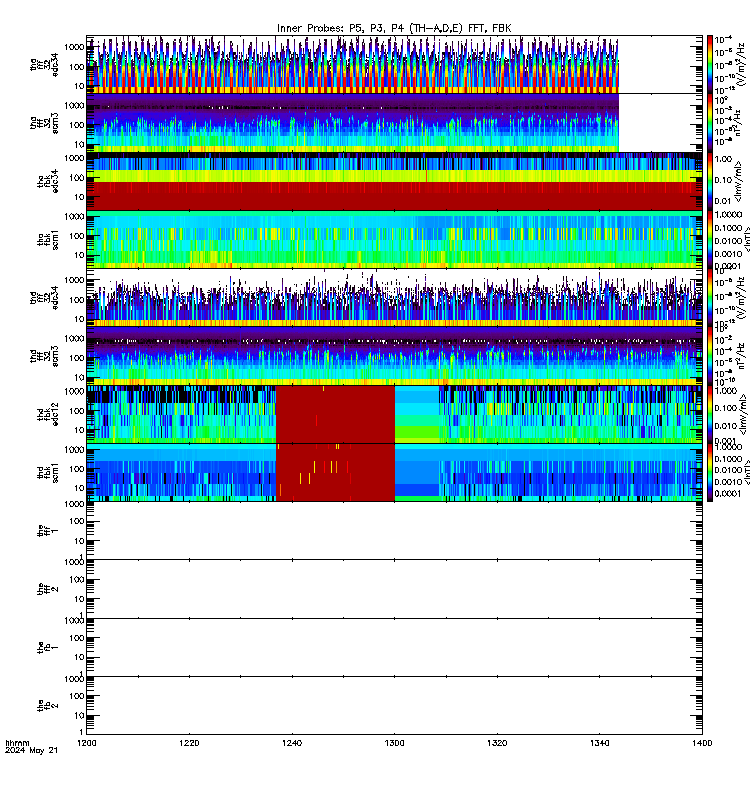Viewport: 750px width, 800px height.
Task: Click the 1300 time axis label
Action: coord(394,743)
